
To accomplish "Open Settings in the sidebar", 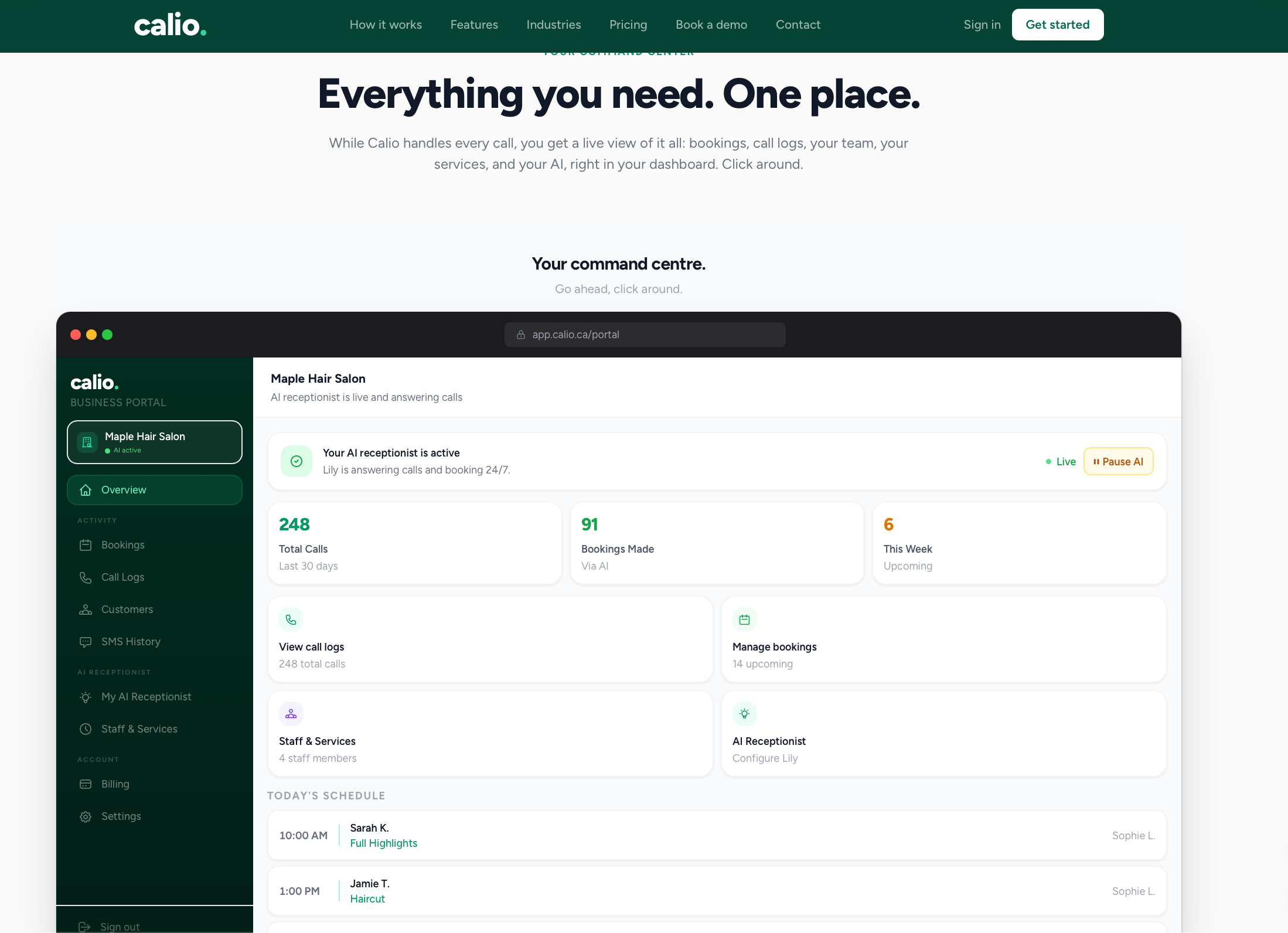I will [x=155, y=816].
